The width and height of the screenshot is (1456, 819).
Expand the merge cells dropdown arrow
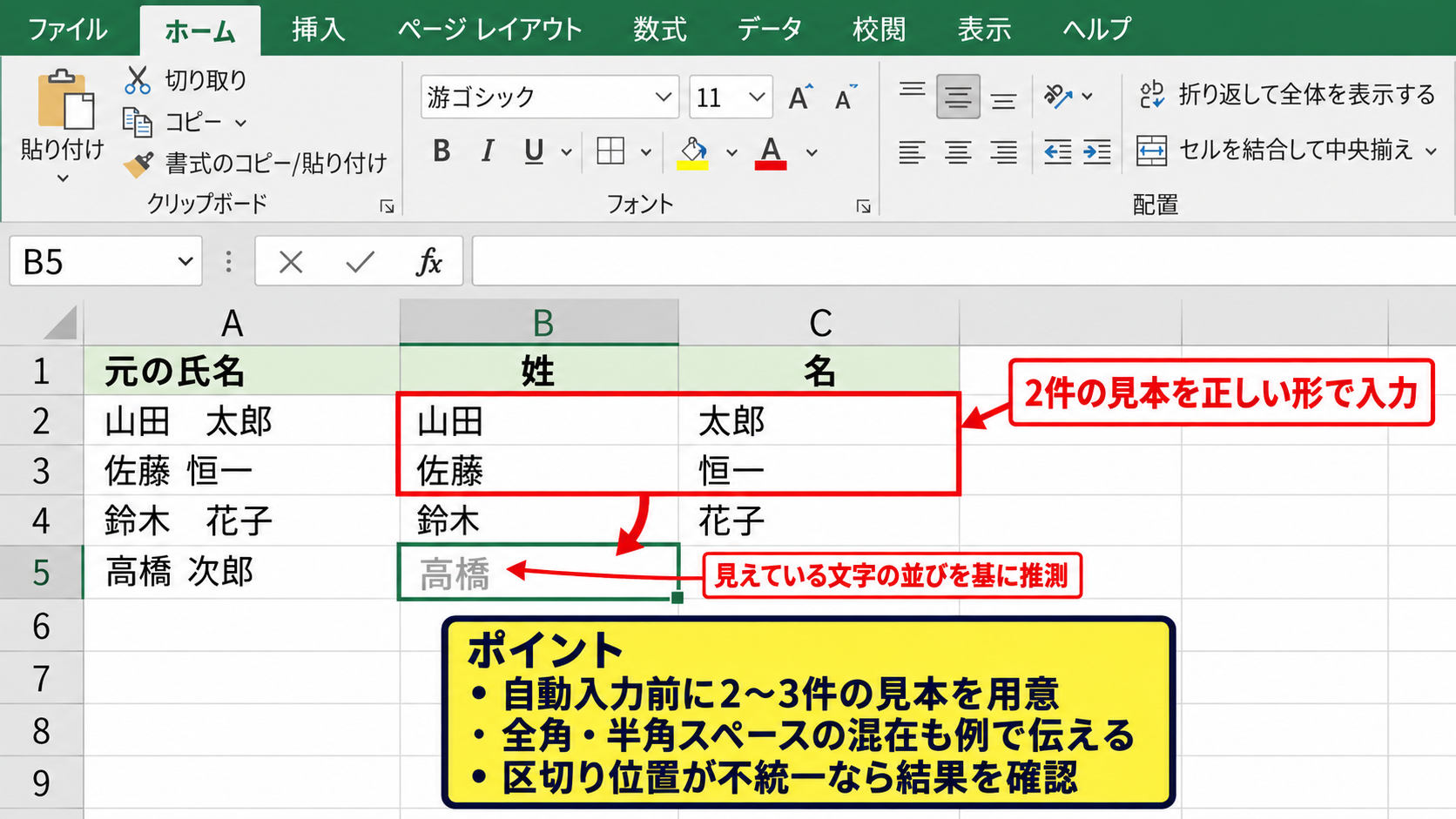(x=1431, y=151)
